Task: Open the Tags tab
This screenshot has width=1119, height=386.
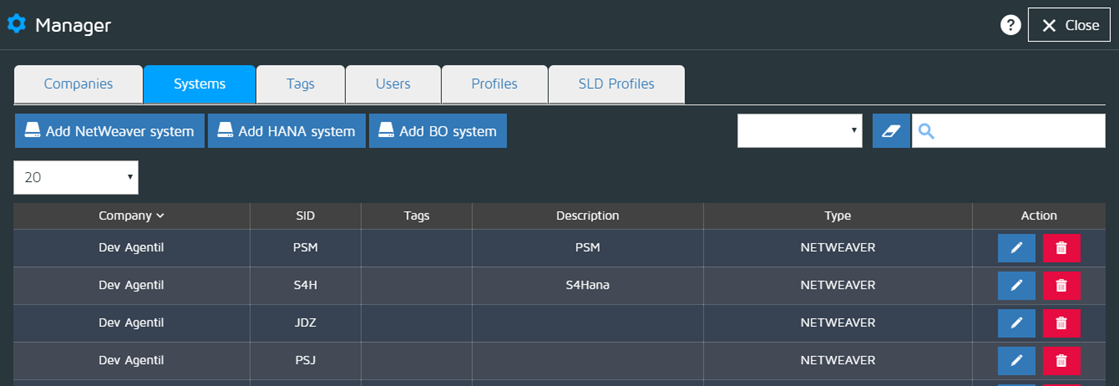Action: point(300,84)
